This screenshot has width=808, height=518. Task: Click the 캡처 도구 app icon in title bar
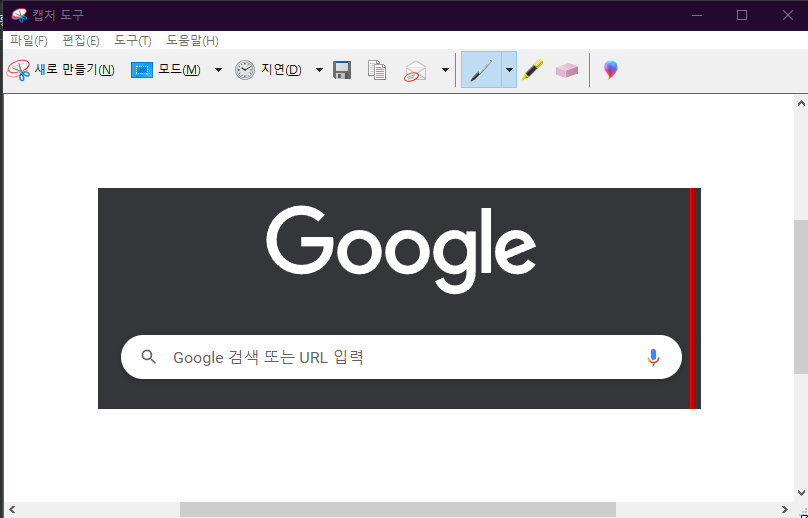[19, 15]
